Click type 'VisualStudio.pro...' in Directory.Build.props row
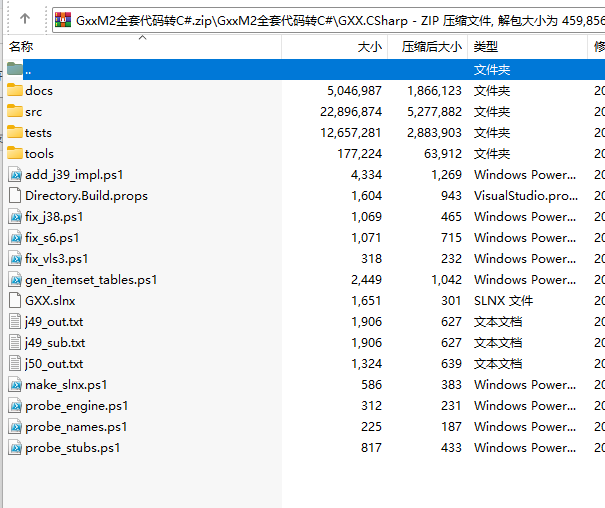605x508 pixels. pos(526,196)
